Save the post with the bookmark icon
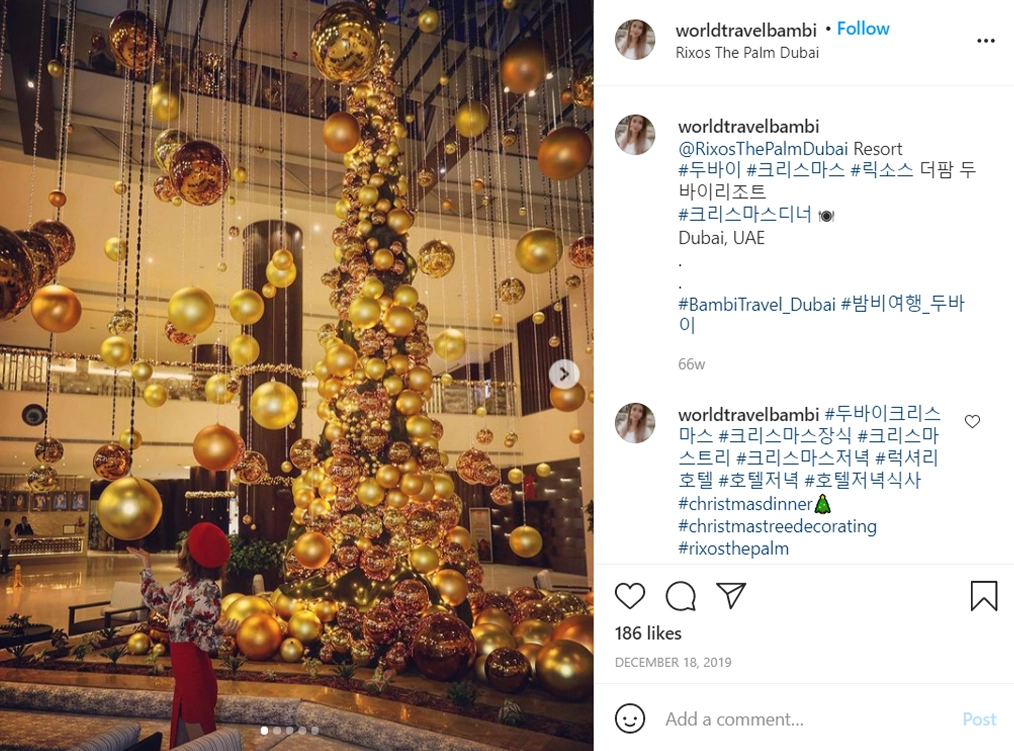 coord(984,595)
